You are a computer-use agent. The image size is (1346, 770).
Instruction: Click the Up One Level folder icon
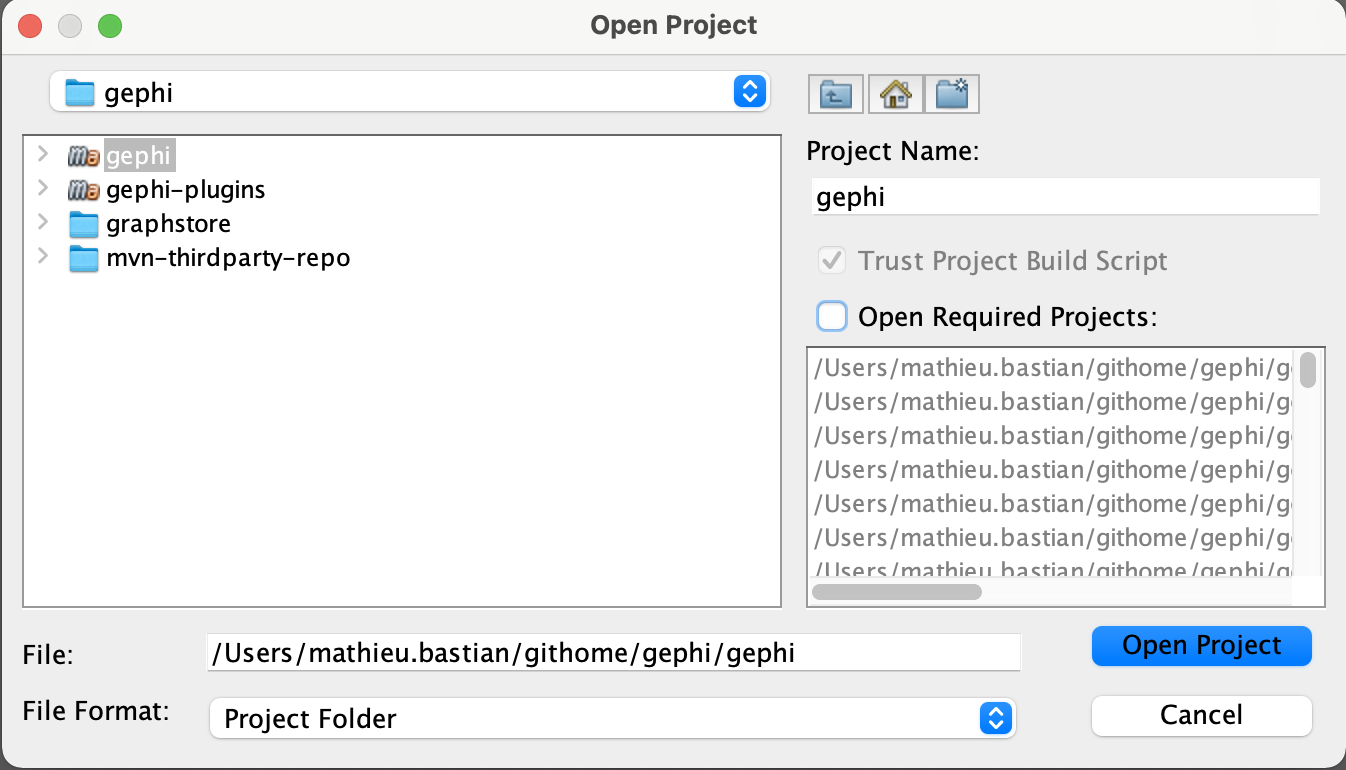pyautogui.click(x=836, y=95)
